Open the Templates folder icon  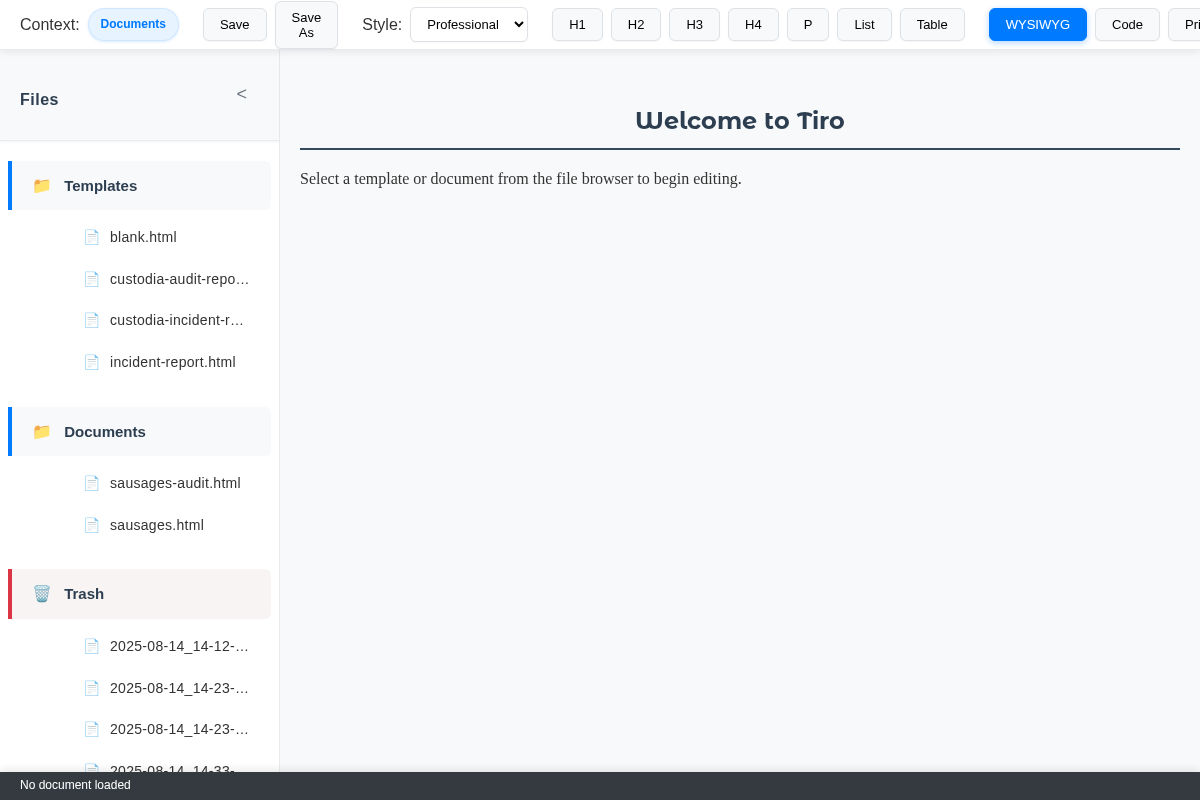pos(42,185)
